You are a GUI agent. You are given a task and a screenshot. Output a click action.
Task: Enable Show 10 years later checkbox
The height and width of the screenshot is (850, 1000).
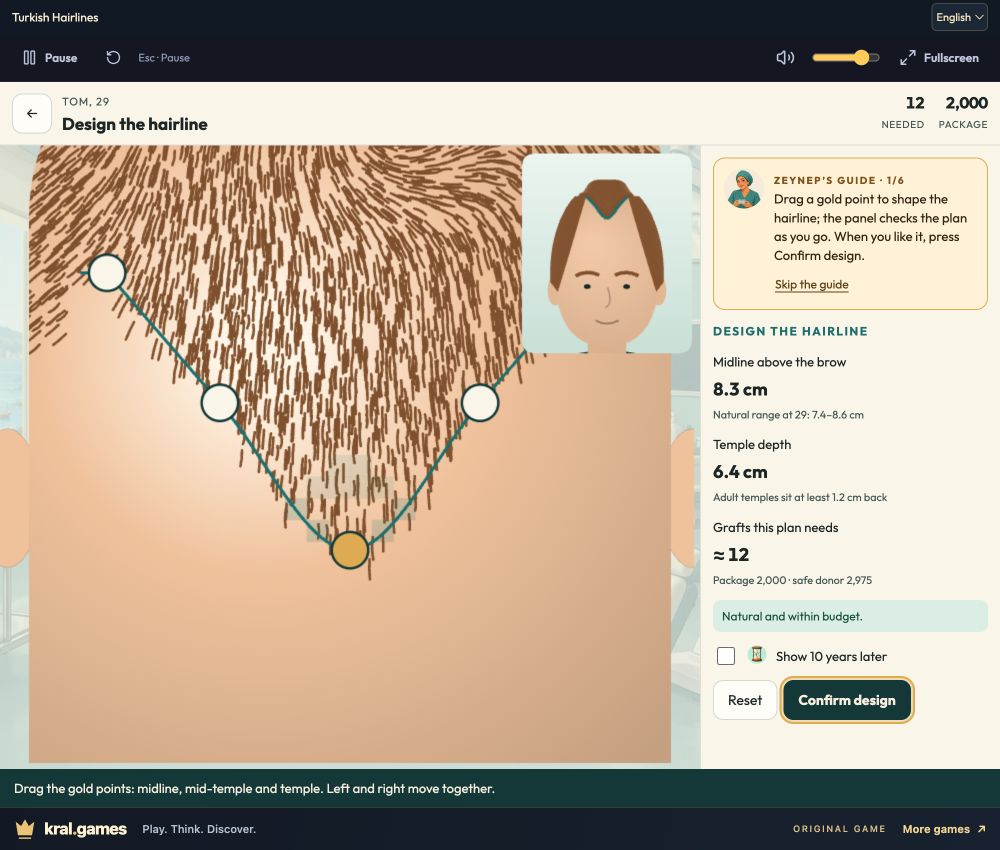click(x=726, y=656)
